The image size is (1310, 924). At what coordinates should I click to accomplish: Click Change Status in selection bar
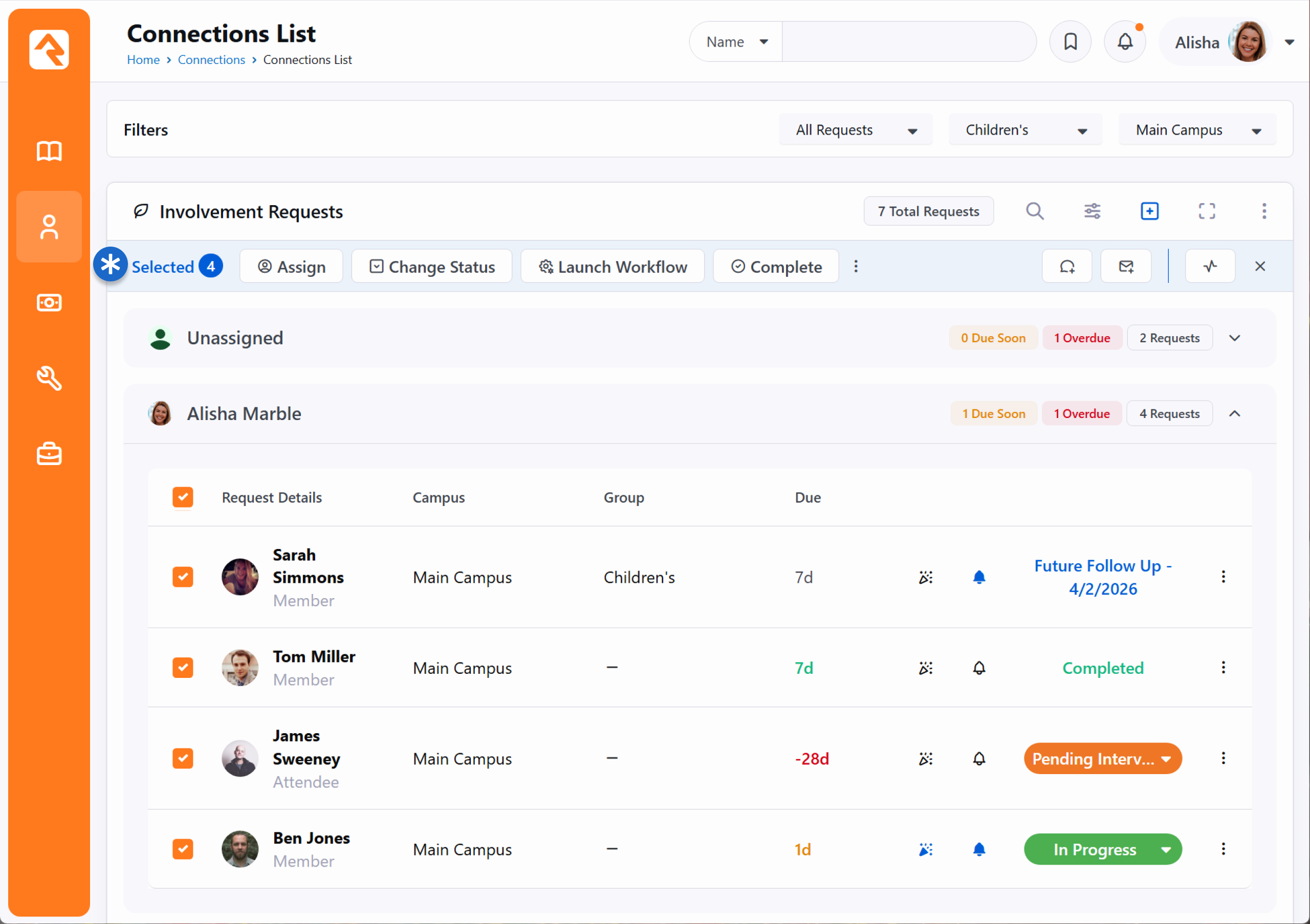coord(432,267)
